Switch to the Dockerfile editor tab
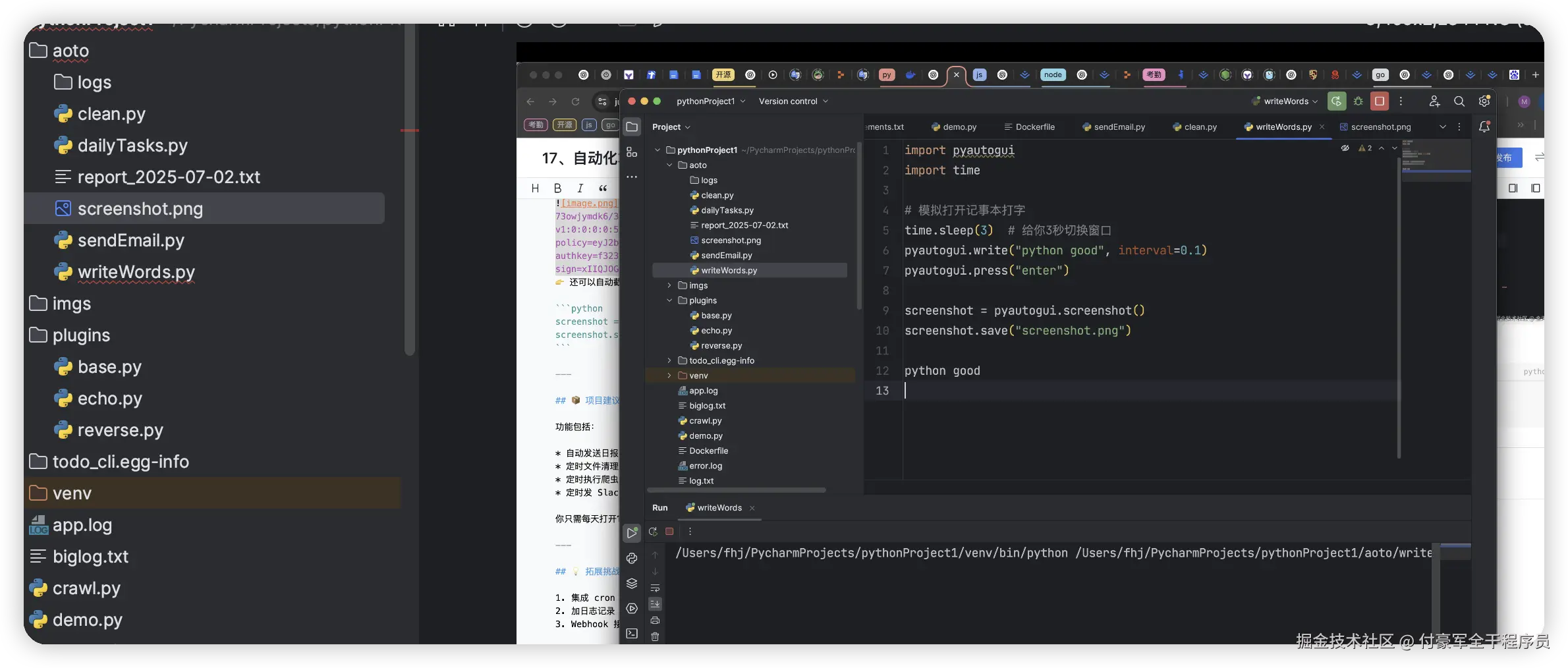1568x668 pixels. [x=1029, y=126]
